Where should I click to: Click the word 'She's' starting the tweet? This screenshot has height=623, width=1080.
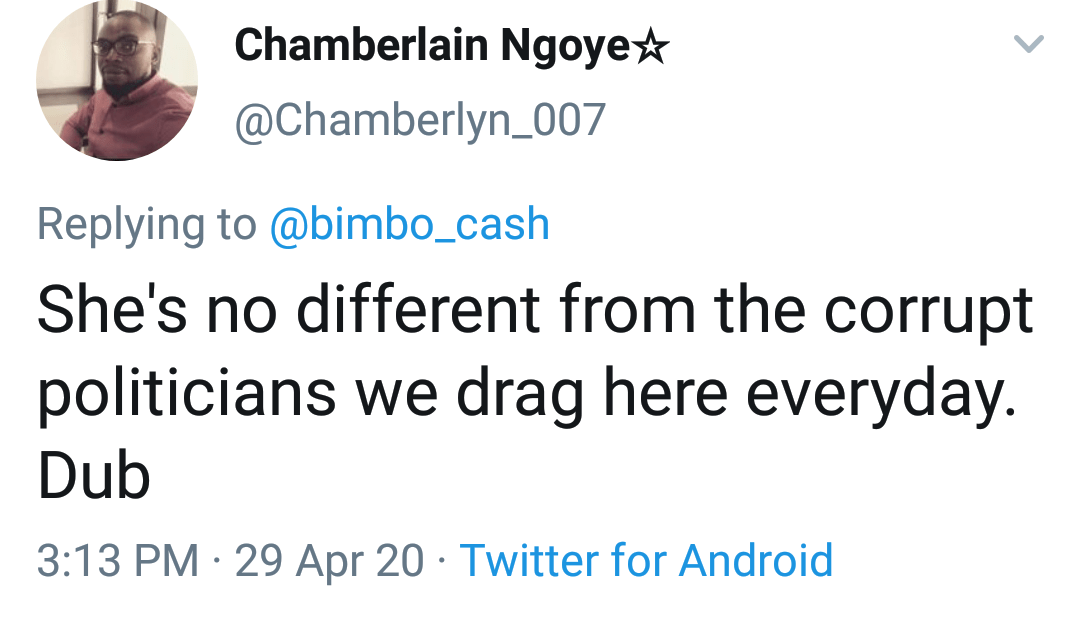tap(112, 308)
